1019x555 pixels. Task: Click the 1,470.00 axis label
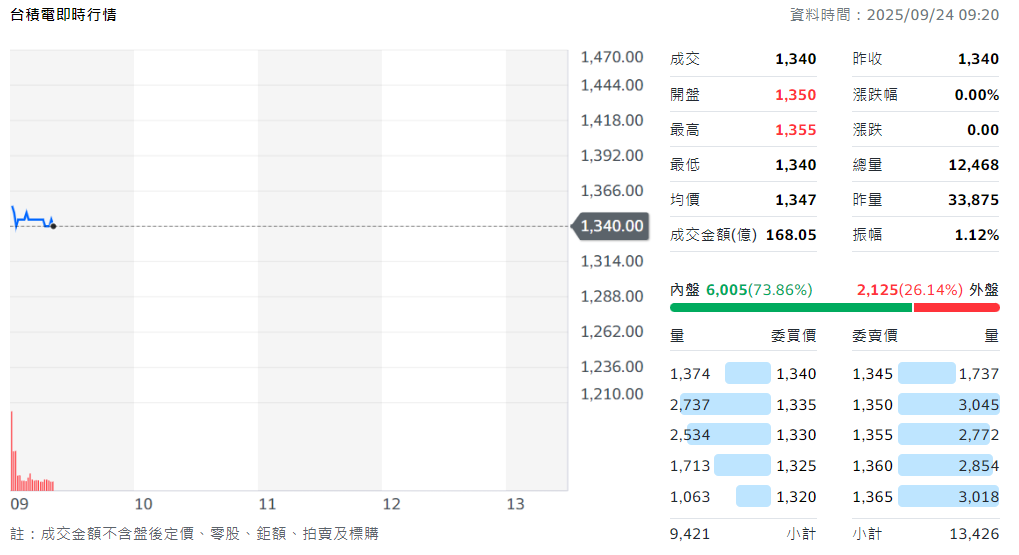pos(612,57)
